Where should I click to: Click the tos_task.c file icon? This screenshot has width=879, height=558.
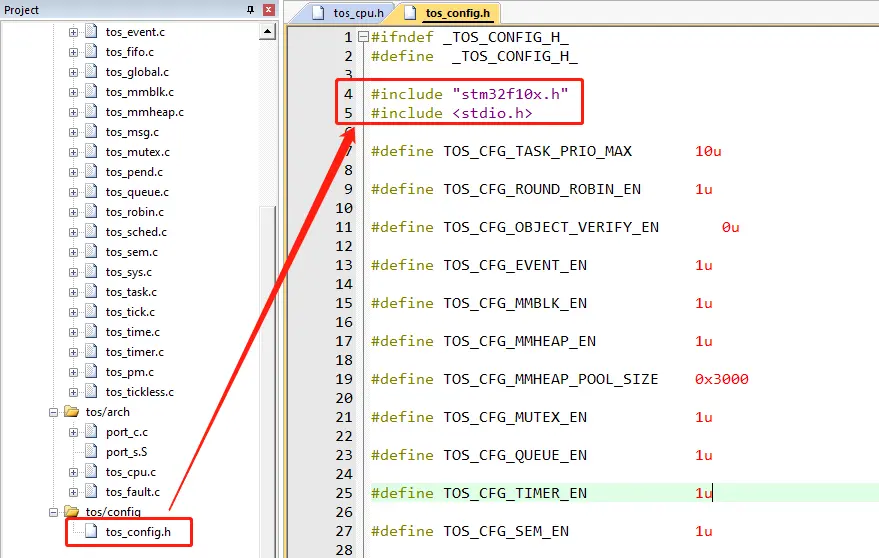point(91,292)
